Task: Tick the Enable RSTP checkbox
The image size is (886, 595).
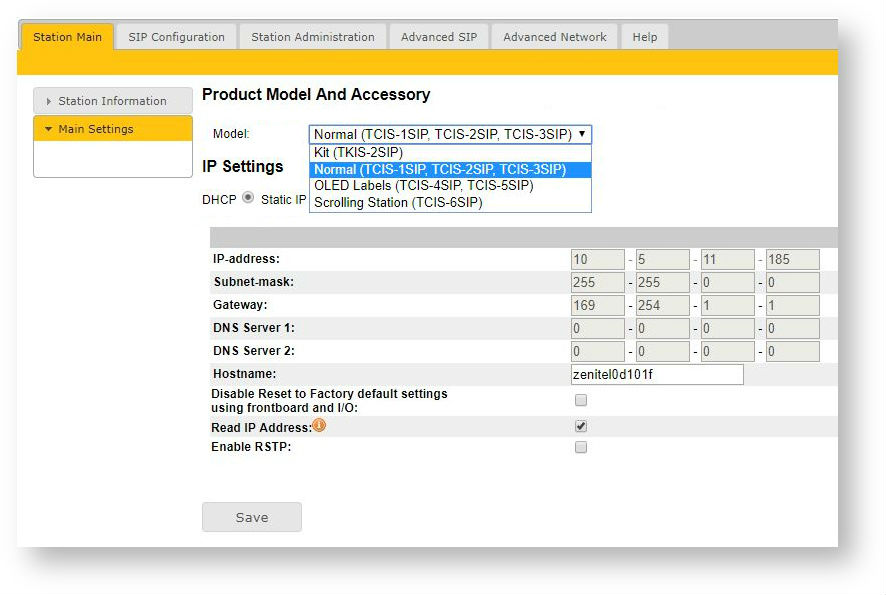Action: tap(581, 447)
